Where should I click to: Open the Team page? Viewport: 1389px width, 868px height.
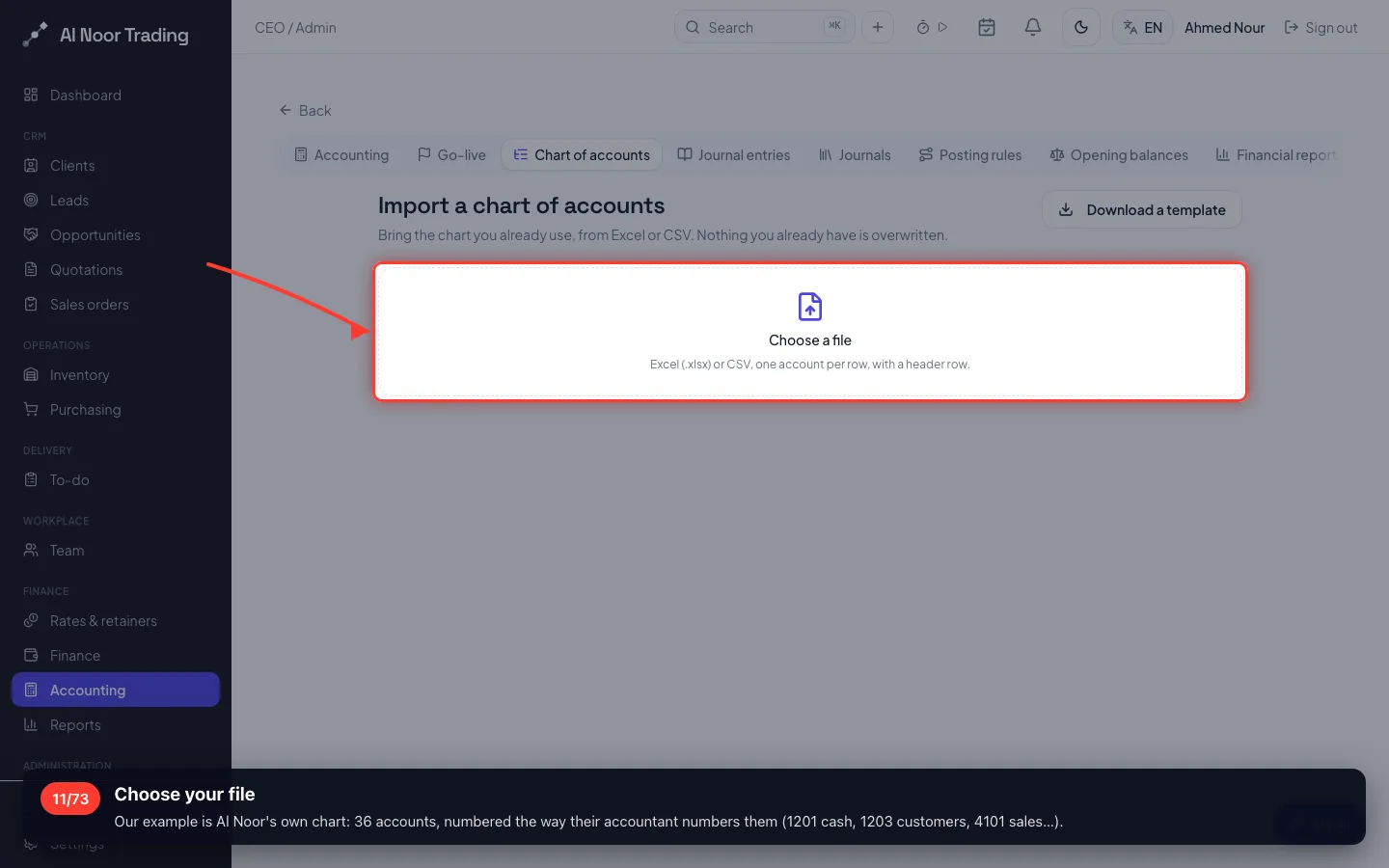click(116, 551)
